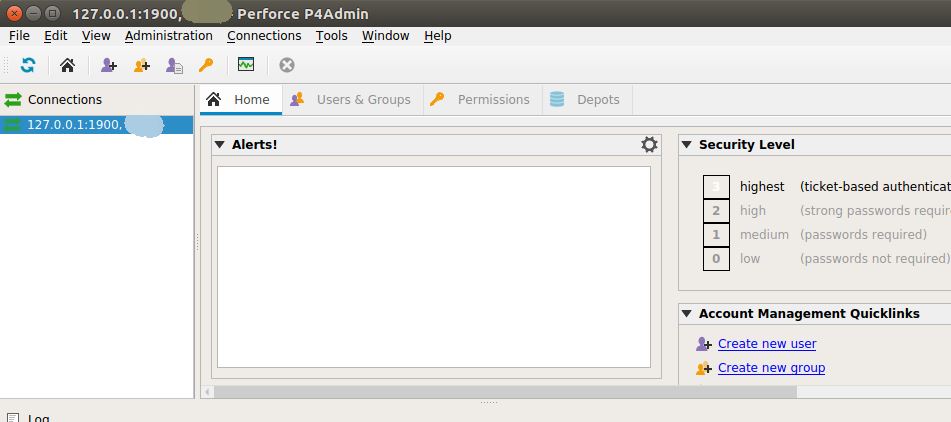Open the Tools menu
The width and height of the screenshot is (951, 422).
[x=332, y=36]
